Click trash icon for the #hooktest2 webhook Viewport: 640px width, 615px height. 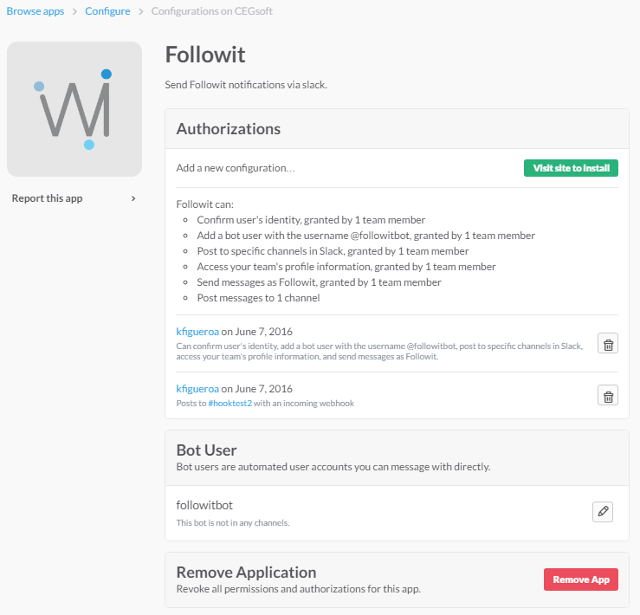coord(607,395)
